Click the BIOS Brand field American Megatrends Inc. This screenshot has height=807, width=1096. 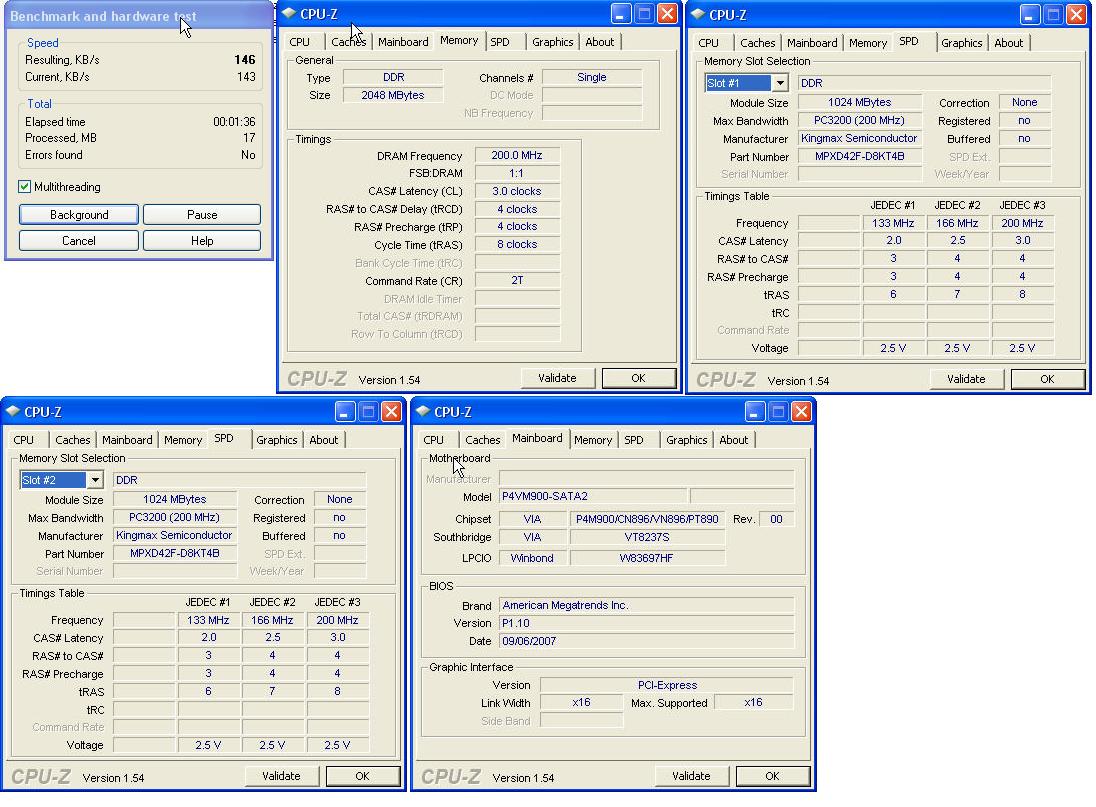(x=647, y=605)
